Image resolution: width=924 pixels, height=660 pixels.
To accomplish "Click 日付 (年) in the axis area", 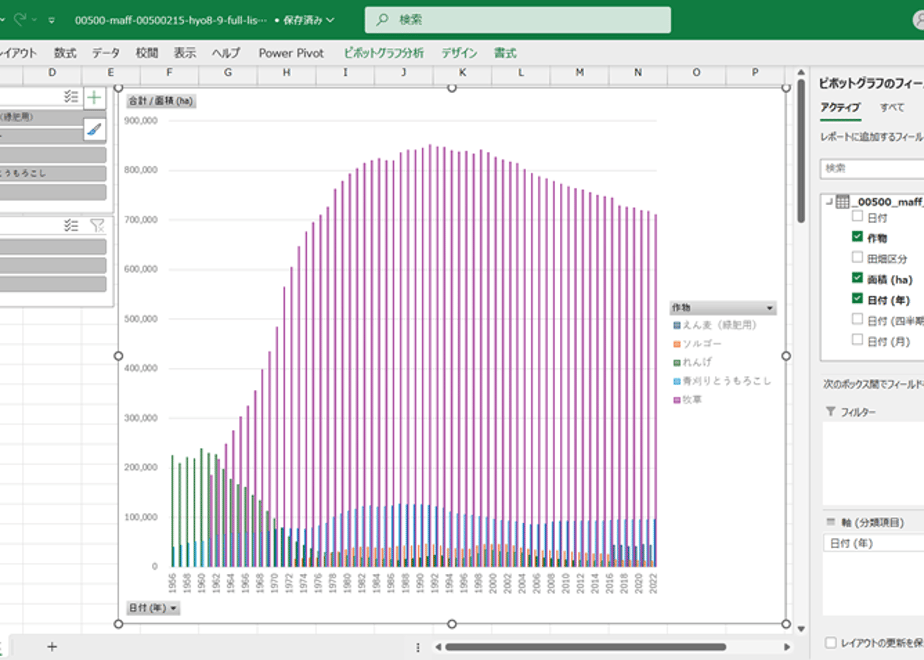I will coord(874,543).
